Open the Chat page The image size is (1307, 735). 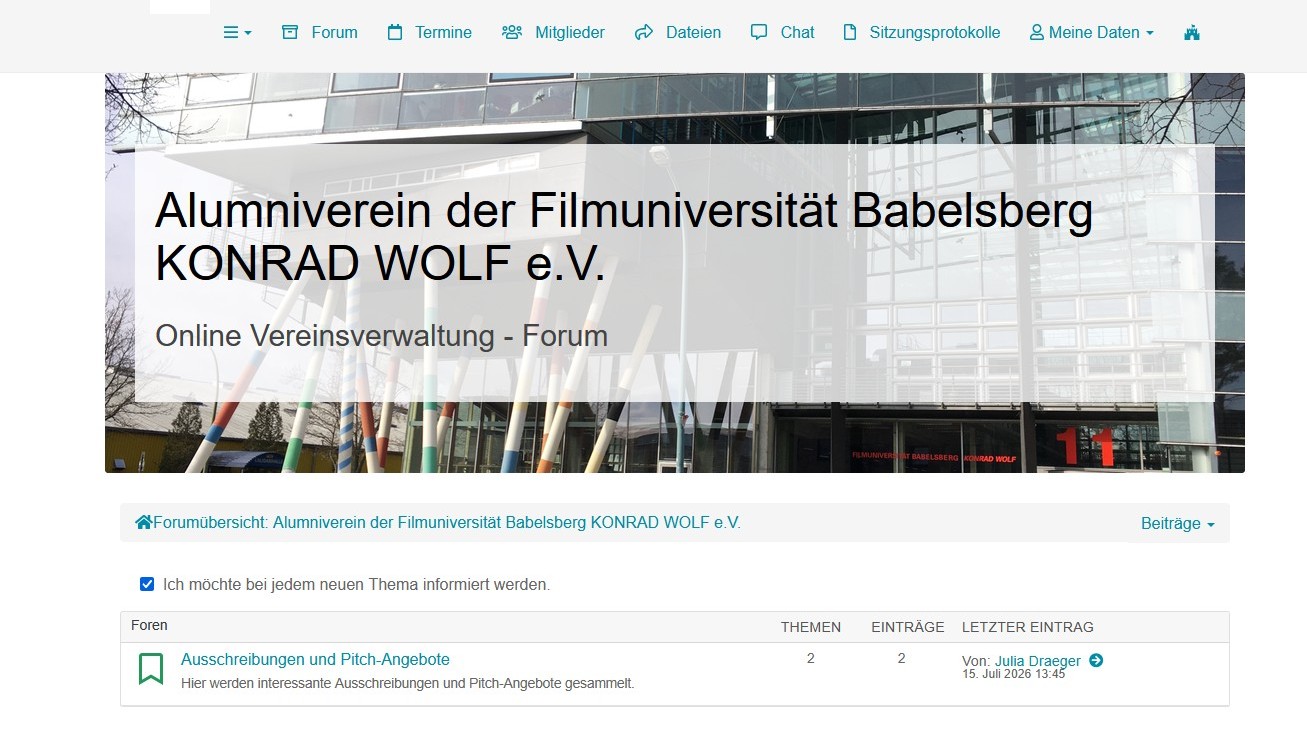pos(797,32)
